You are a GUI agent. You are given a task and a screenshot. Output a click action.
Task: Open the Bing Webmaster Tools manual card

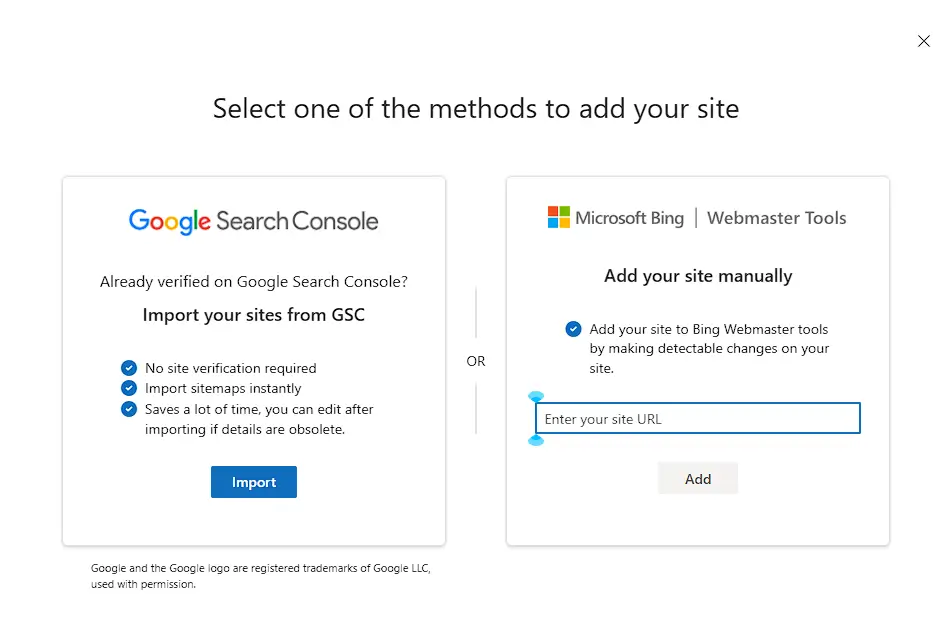pyautogui.click(x=697, y=360)
